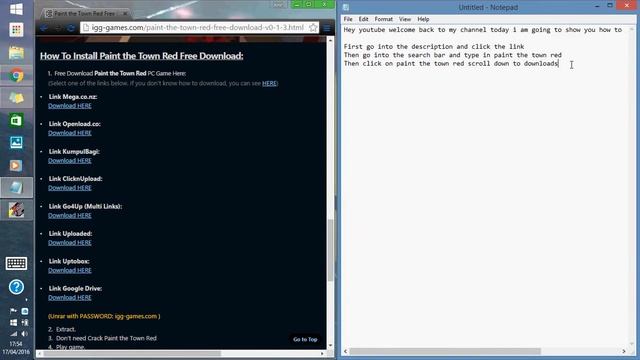Open the File menu in Notepad
The height and width of the screenshot is (360, 640).
pos(348,19)
